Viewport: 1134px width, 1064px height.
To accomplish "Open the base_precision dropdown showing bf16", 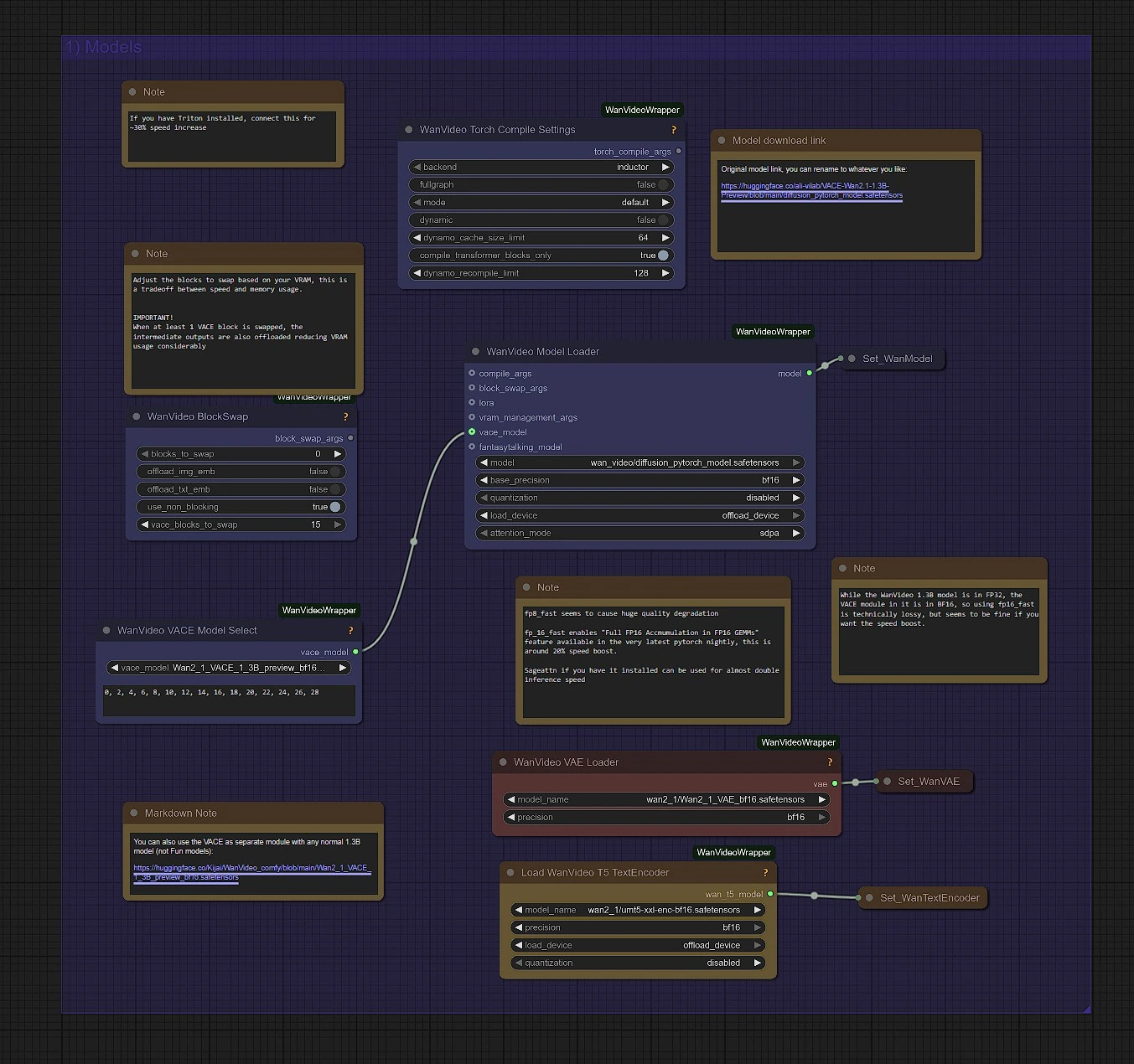I will coord(640,481).
